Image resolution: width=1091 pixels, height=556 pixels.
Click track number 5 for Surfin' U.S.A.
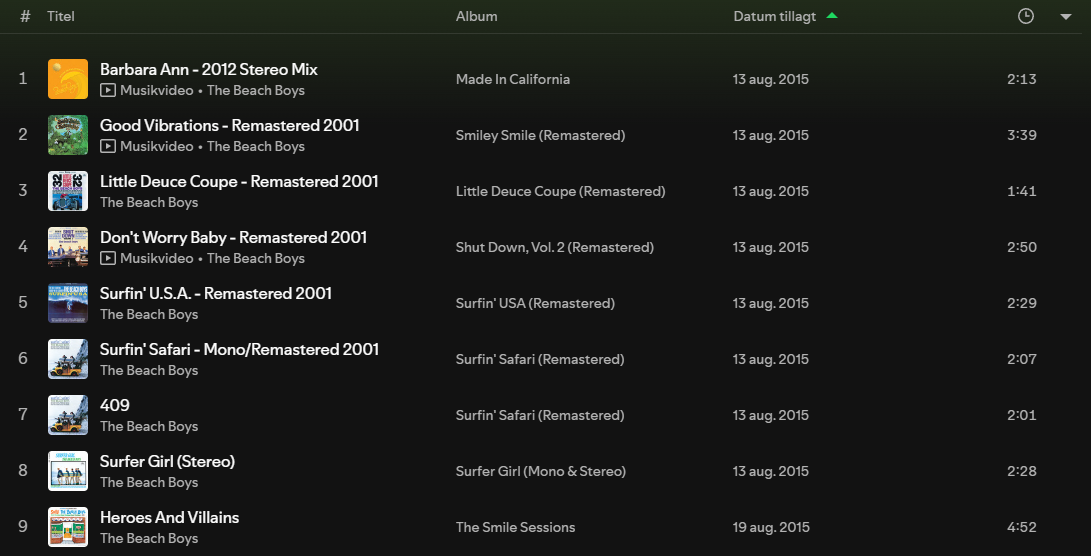tap(23, 303)
